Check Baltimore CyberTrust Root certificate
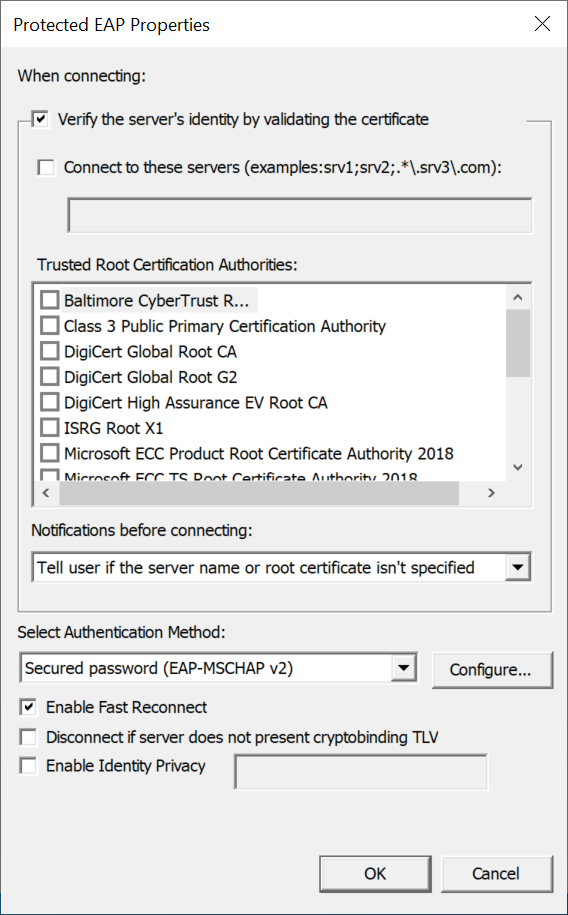The image size is (568, 915). [50, 301]
